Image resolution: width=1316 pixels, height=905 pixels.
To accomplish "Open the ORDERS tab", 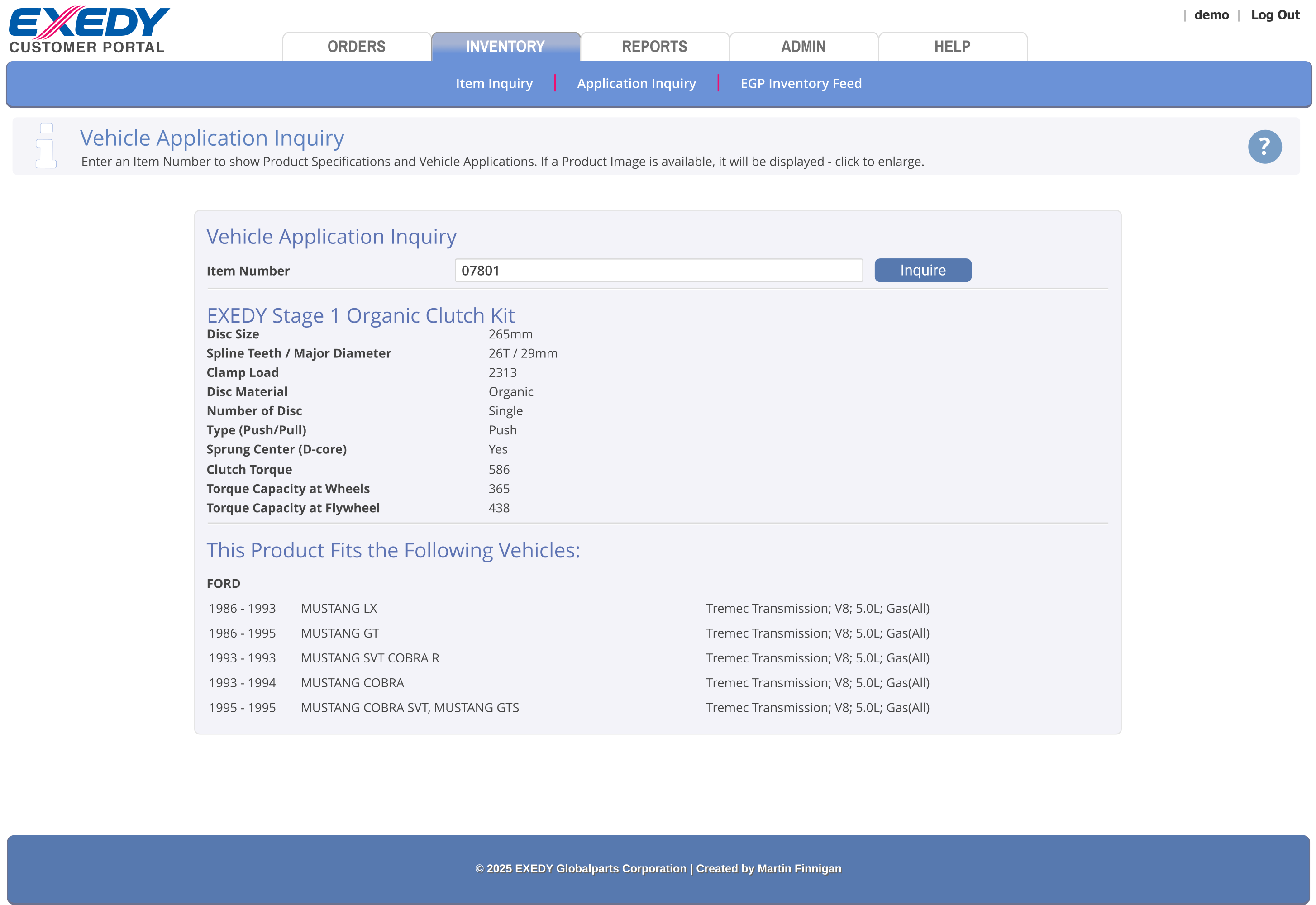I will coord(356,47).
